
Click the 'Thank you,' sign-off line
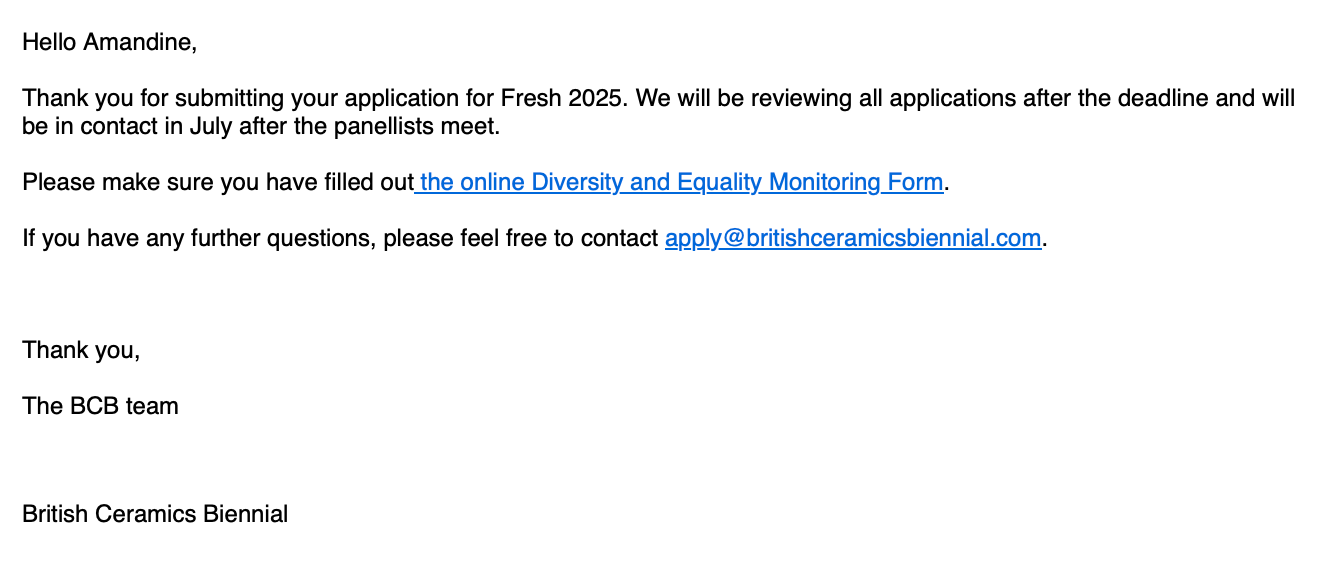pyautogui.click(x=81, y=350)
